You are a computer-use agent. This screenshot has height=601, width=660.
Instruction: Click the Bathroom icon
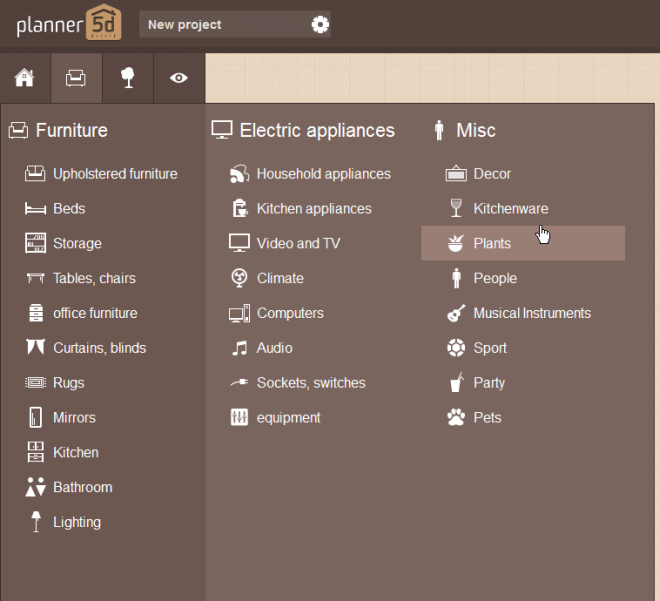click(x=35, y=487)
